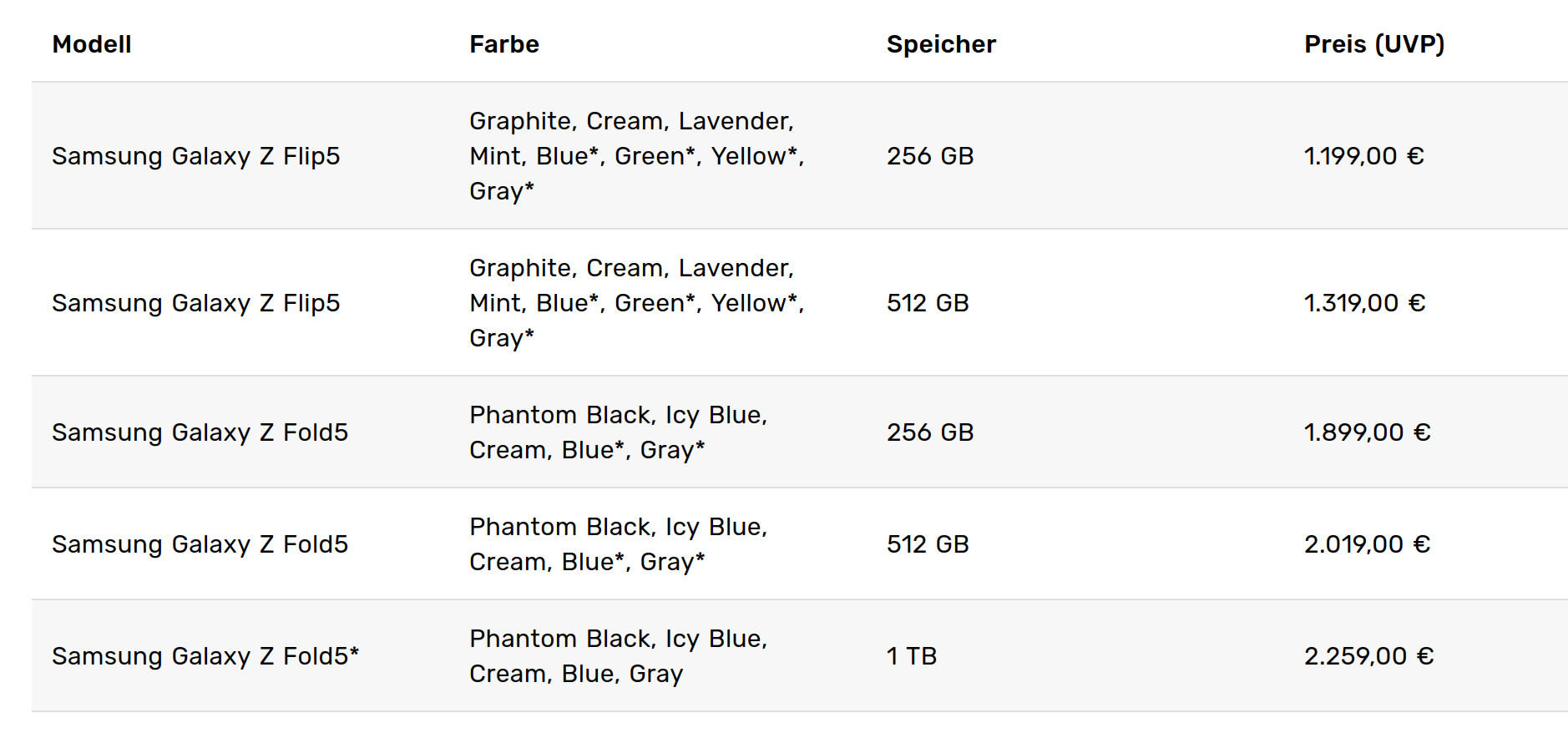Click the color list in the 1 TB row
Screen dimensions: 1568x738
618,656
